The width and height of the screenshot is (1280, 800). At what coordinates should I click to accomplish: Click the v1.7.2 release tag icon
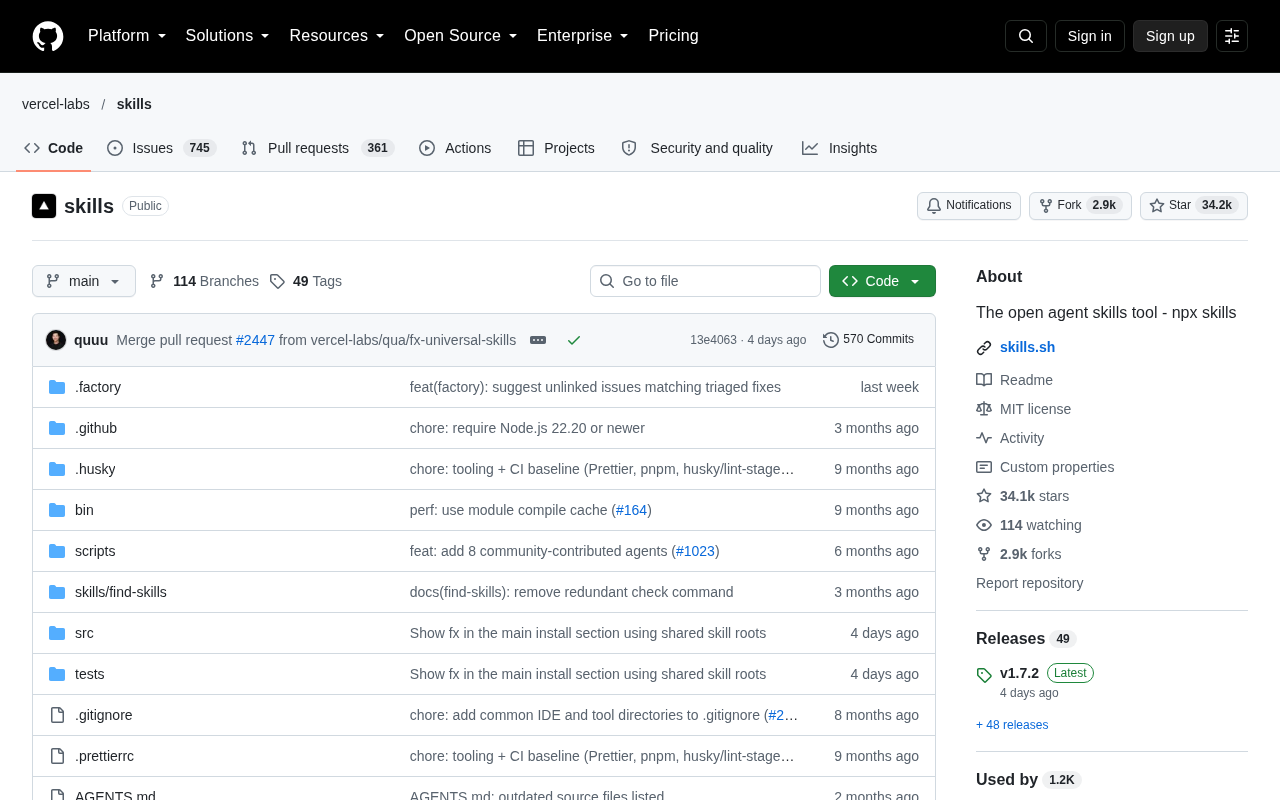[984, 675]
